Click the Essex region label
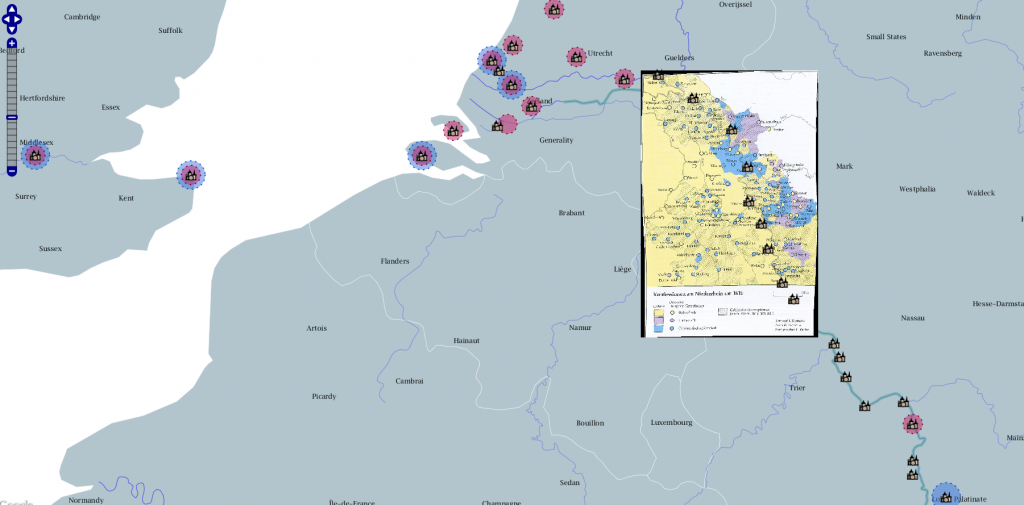The width and height of the screenshot is (1024, 505). pyautogui.click(x=111, y=107)
